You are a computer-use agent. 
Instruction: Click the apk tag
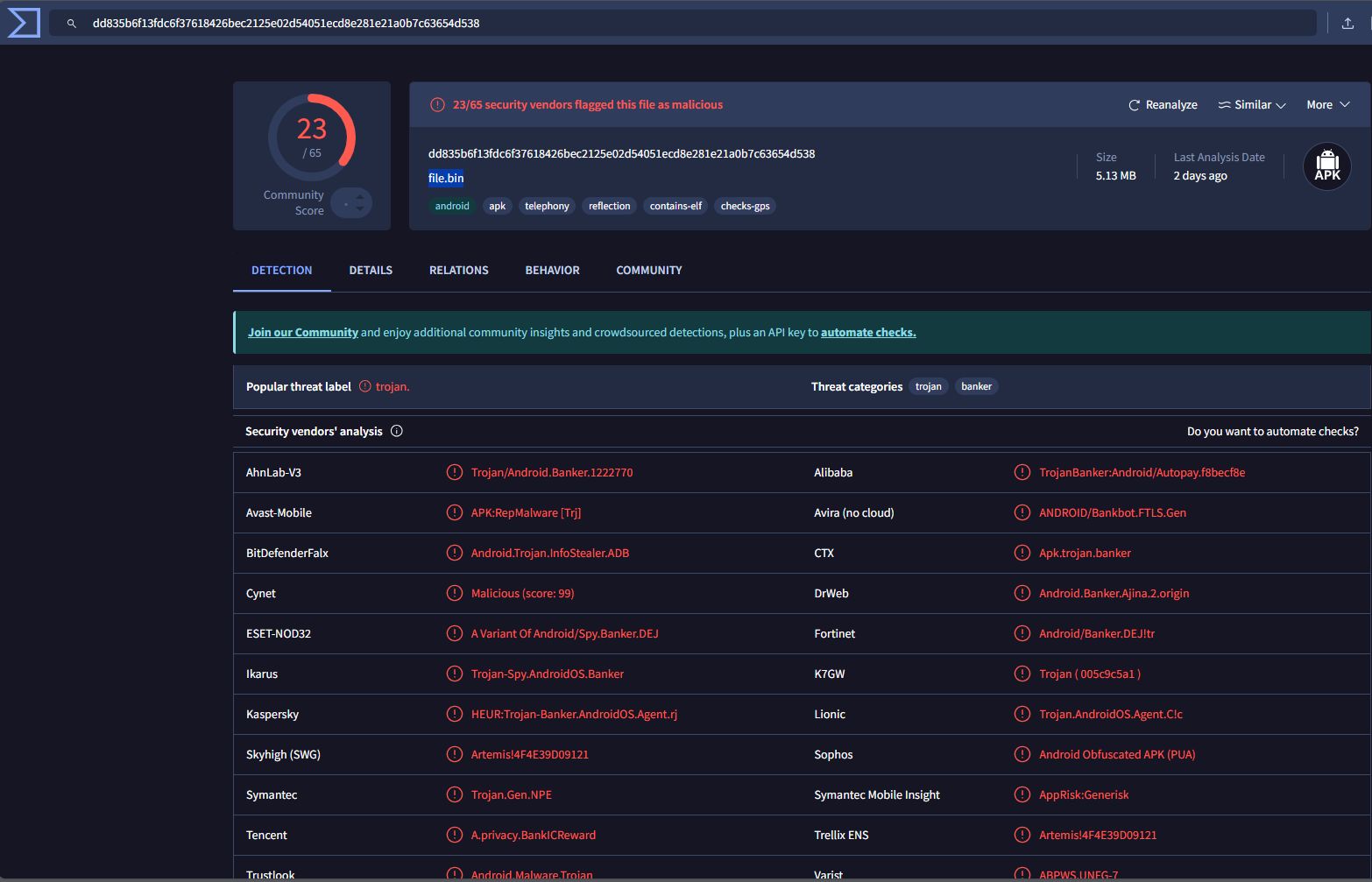point(498,206)
